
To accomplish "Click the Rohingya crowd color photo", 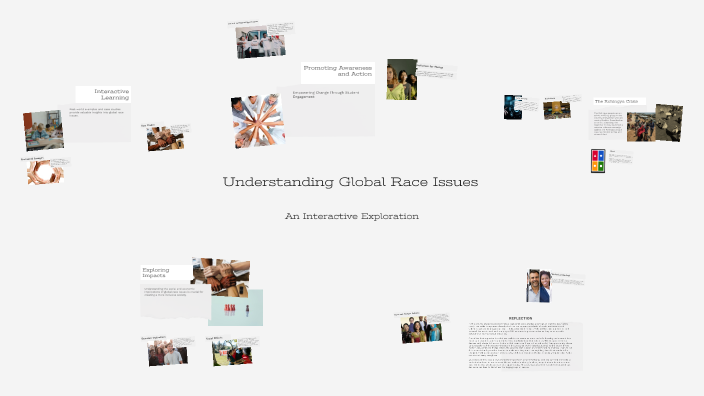I will pos(641,127).
